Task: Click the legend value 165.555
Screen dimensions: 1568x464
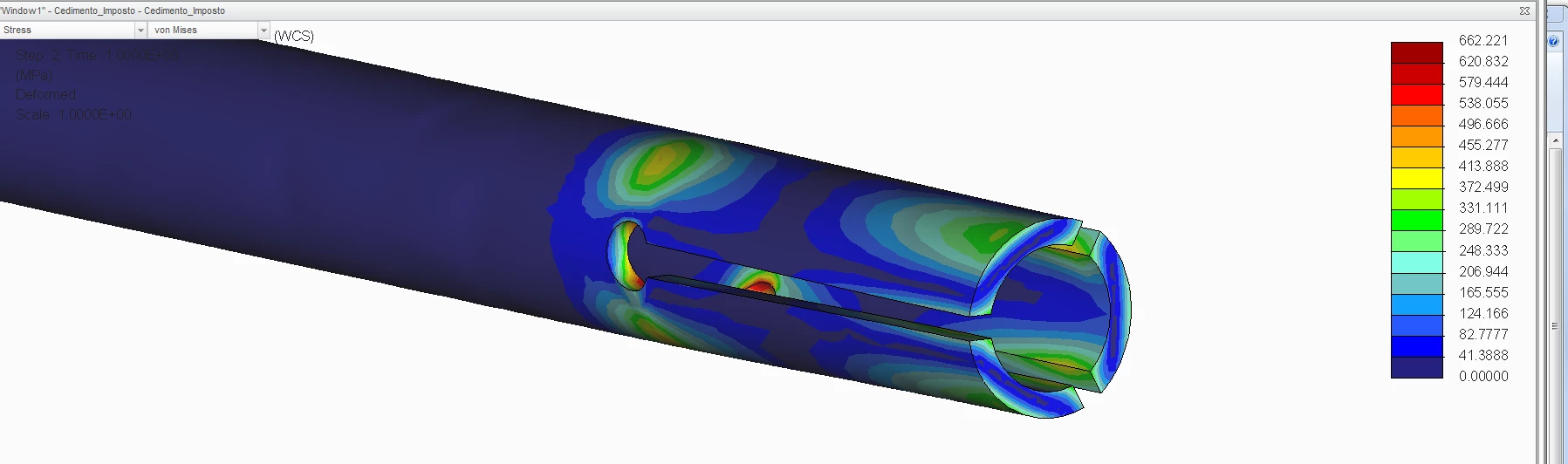Action: click(1483, 292)
